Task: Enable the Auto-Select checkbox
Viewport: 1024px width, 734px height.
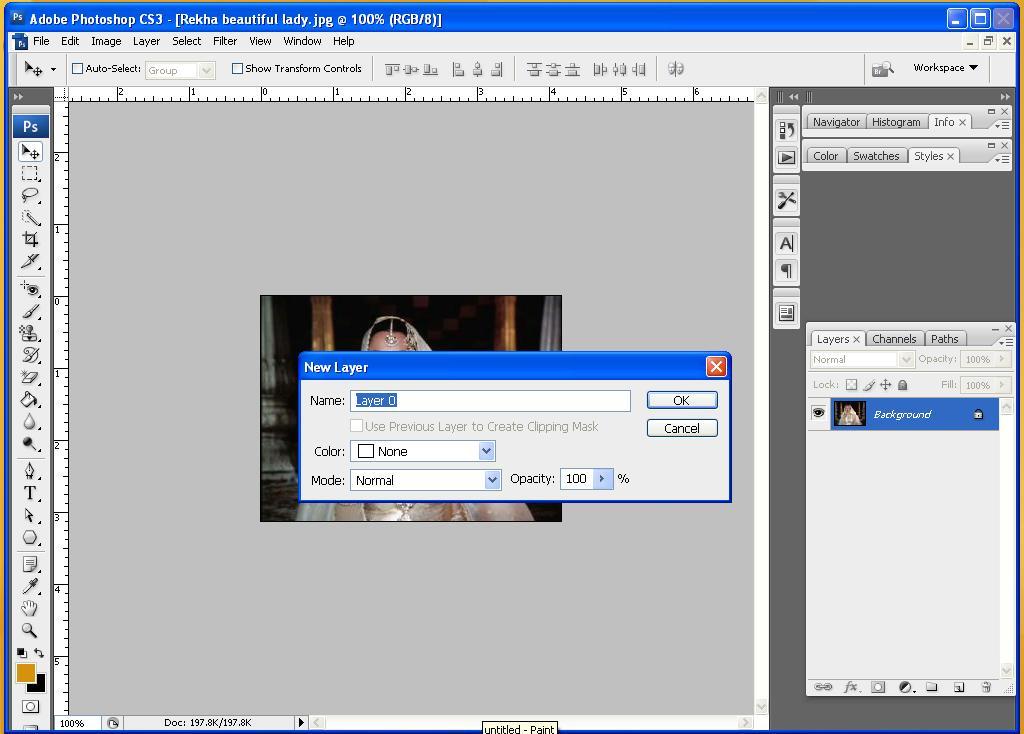Action: (76, 68)
